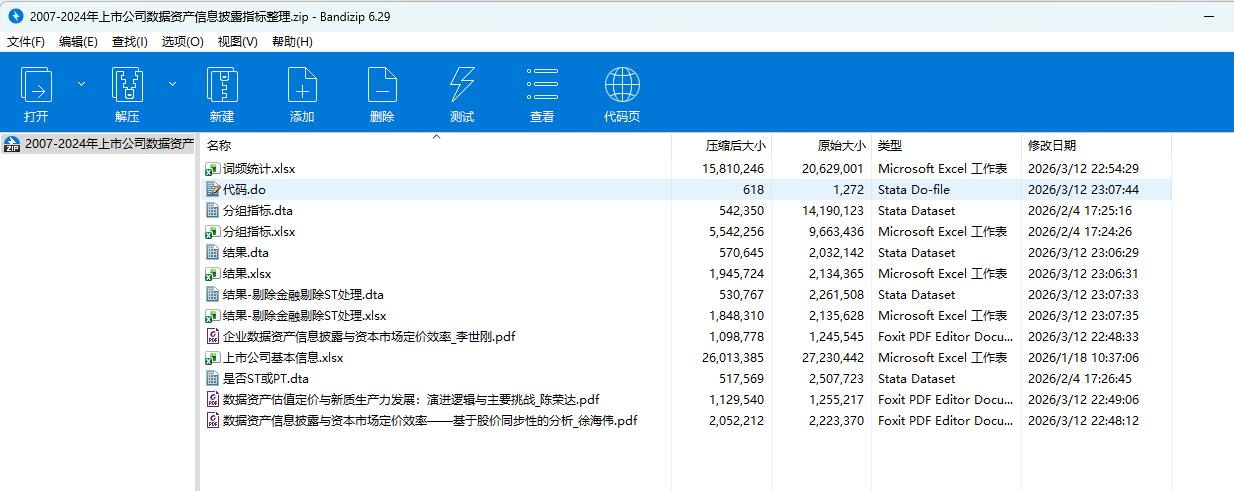
Task: Click the Excel icon of 词频统计.xlsx
Action: click(212, 169)
